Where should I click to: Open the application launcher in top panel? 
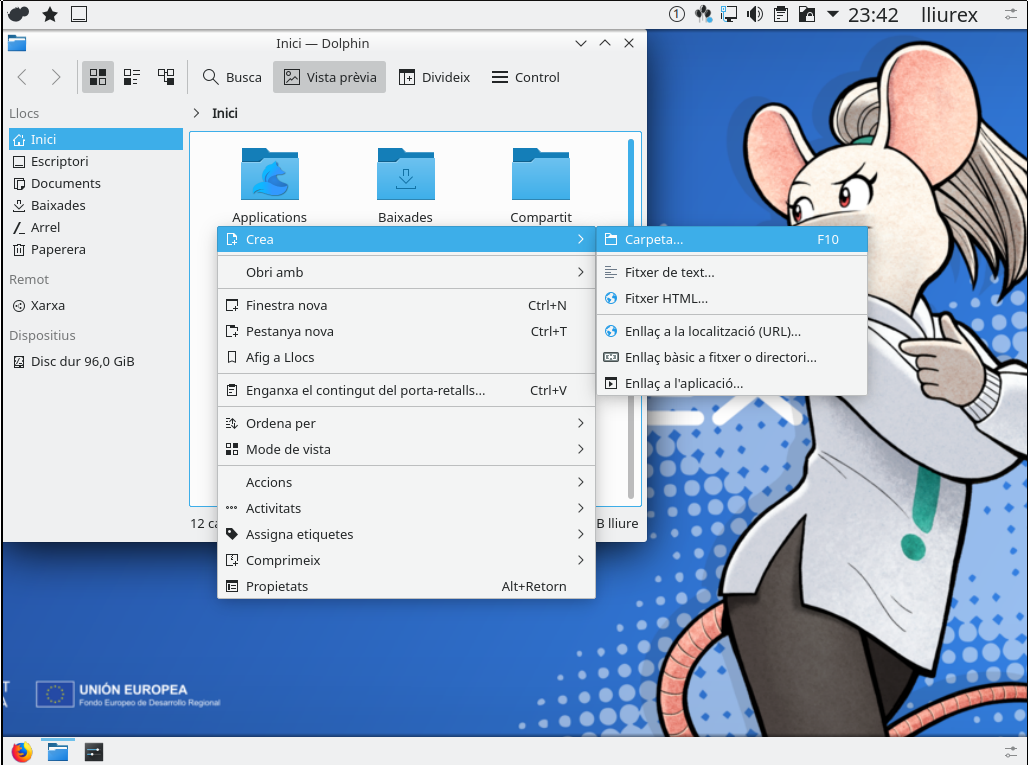[x=18, y=14]
